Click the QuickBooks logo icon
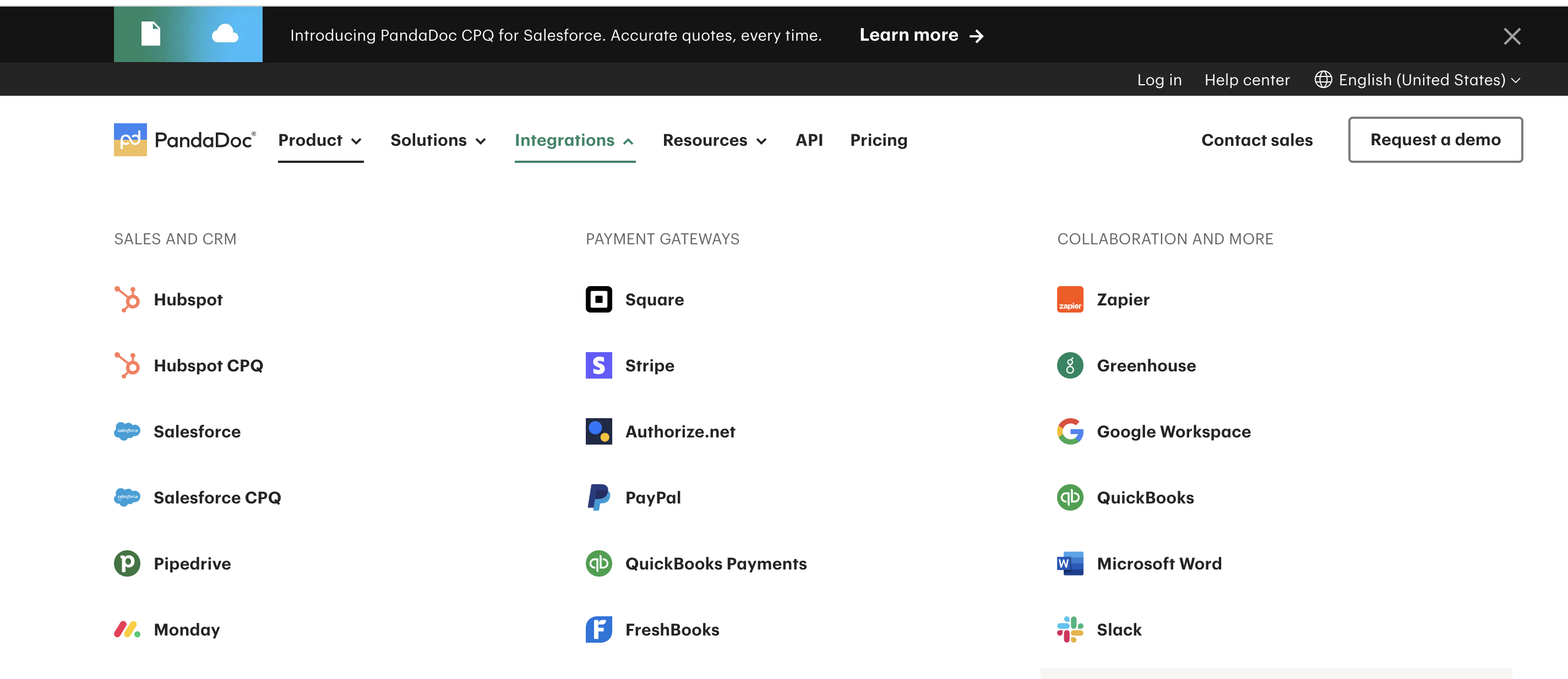 pos(1070,497)
